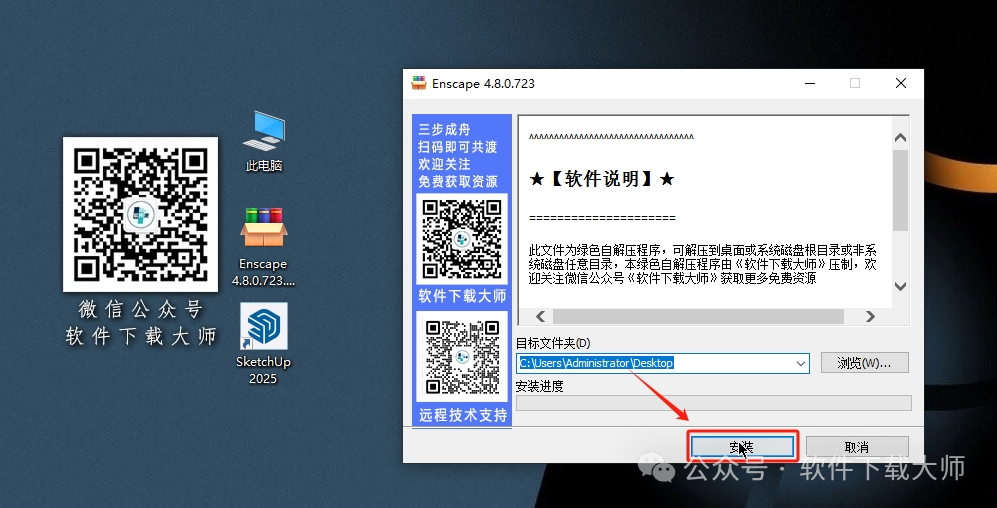This screenshot has height=508, width=997.
Task: Click the text area scroll down arrow
Action: pyautogui.click(x=900, y=286)
